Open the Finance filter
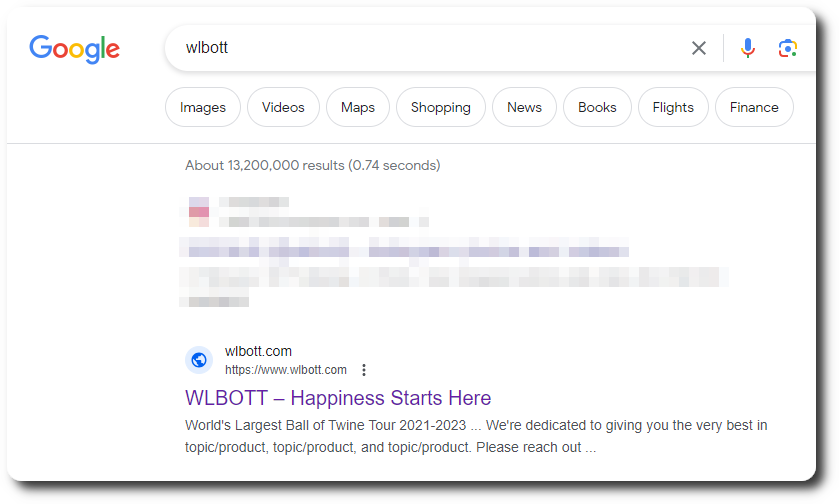This screenshot has height=504, width=839. [754, 108]
